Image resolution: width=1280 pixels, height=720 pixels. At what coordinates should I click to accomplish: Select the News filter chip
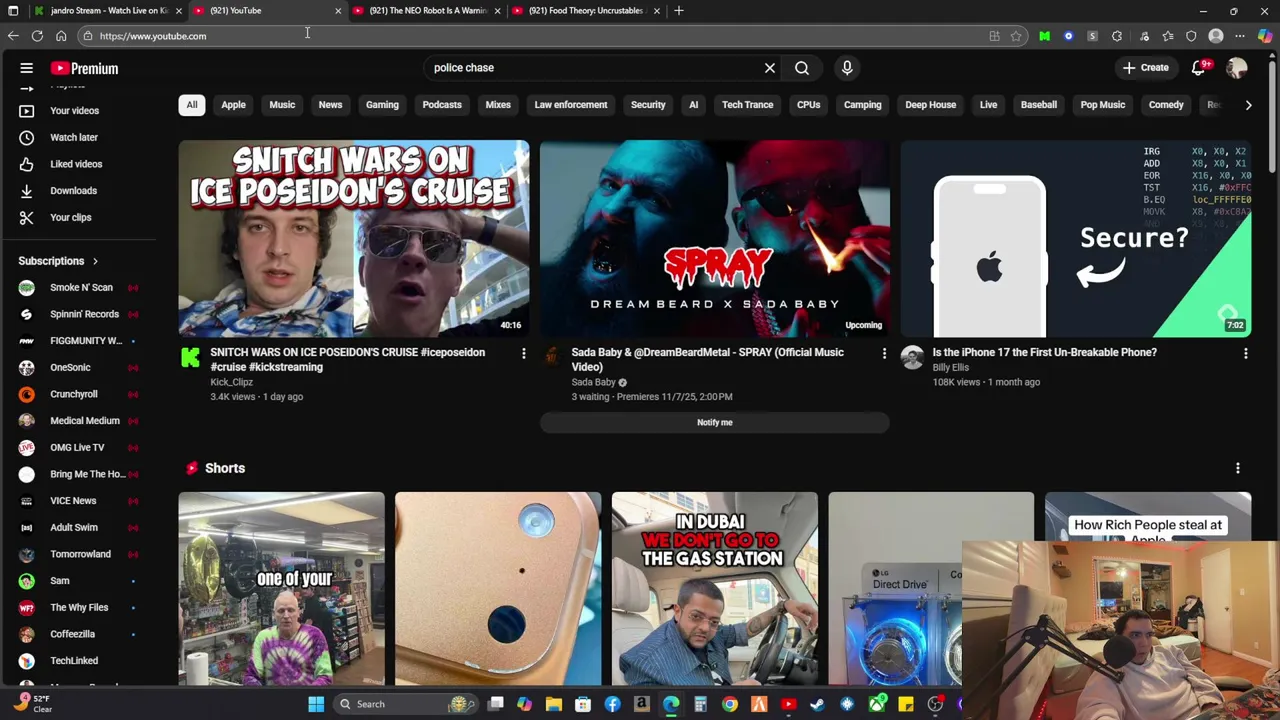pos(330,105)
